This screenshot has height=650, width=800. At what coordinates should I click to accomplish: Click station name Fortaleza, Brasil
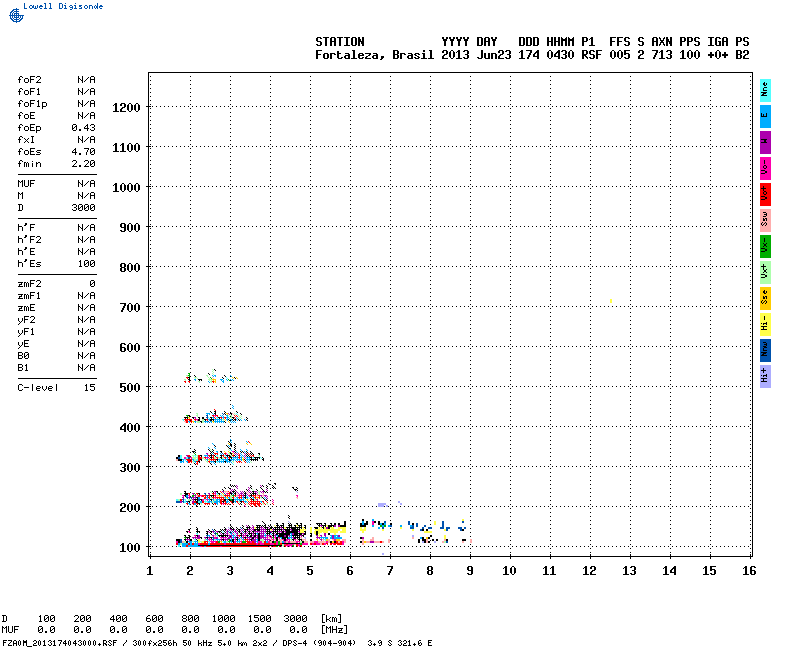click(374, 55)
